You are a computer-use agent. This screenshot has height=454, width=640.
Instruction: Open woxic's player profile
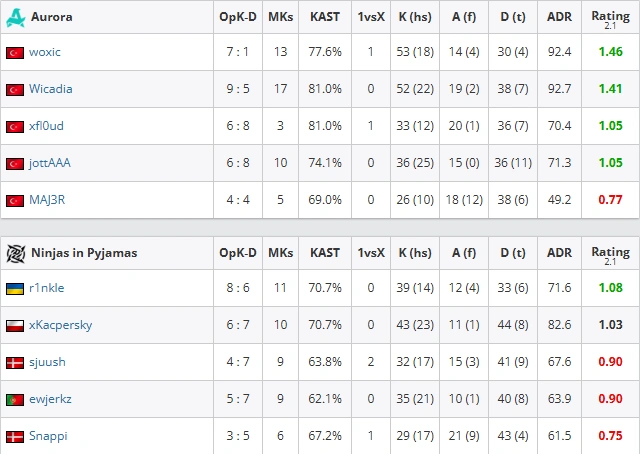(45, 52)
